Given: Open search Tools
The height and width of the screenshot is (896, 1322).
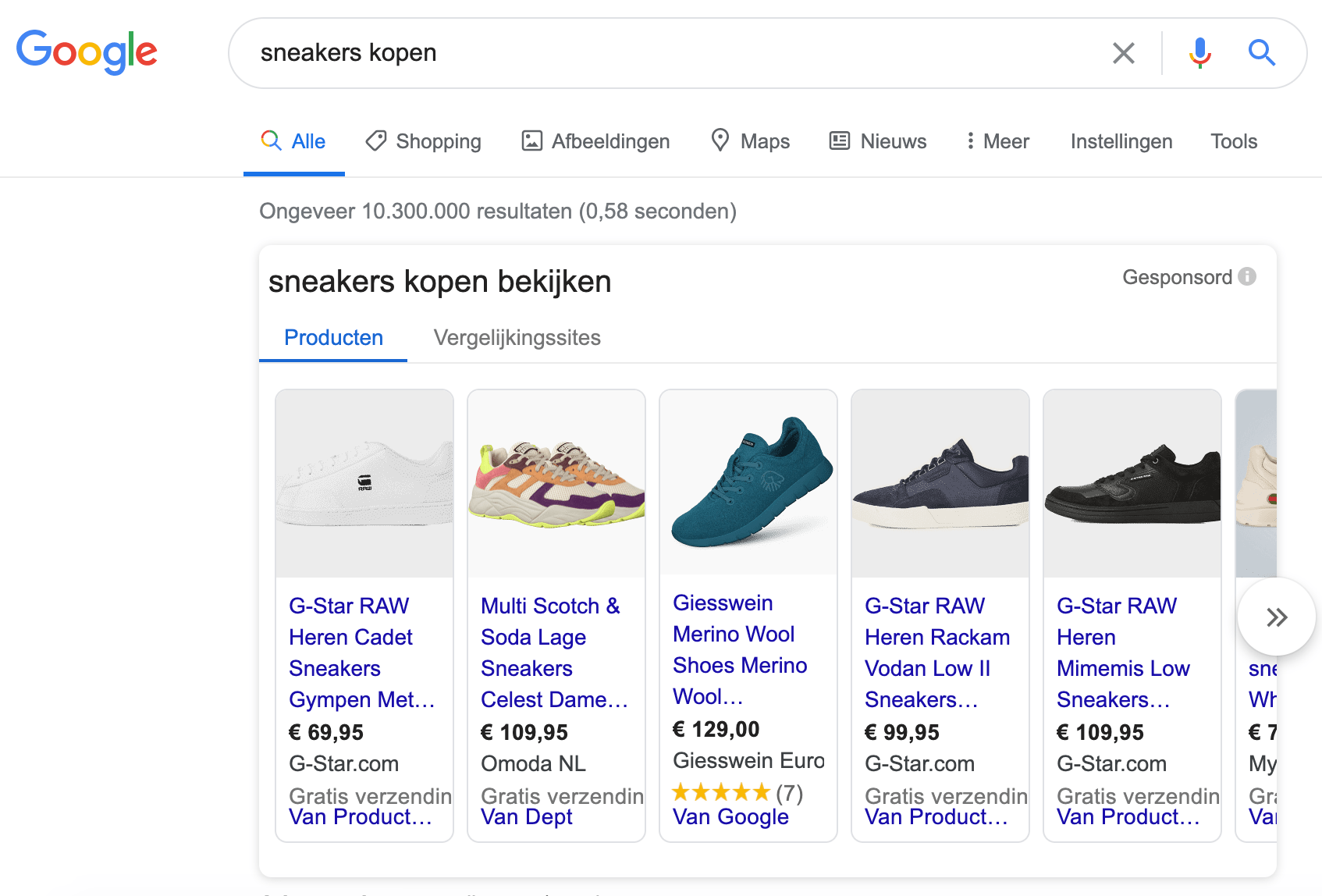Looking at the screenshot, I should point(1234,141).
